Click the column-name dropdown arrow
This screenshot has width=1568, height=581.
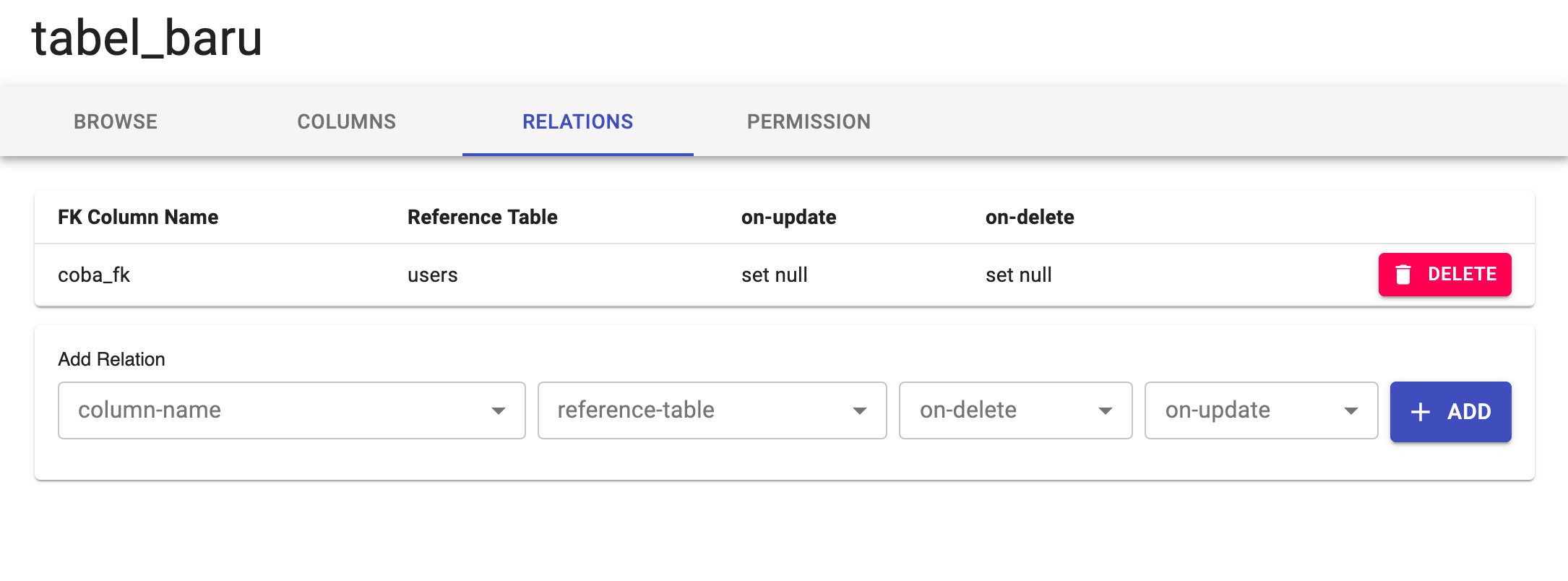point(498,411)
